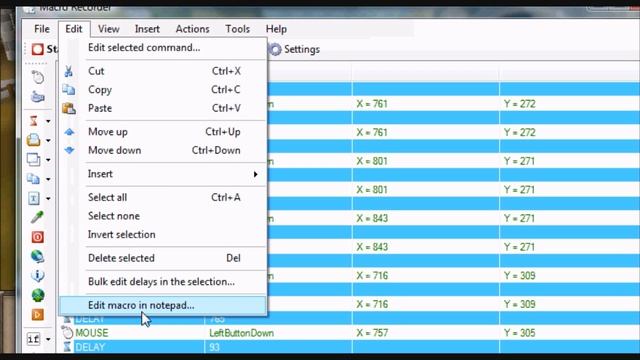Open dropdown arrow beside the open file icon
The height and width of the screenshot is (360, 640).
[x=48, y=140]
